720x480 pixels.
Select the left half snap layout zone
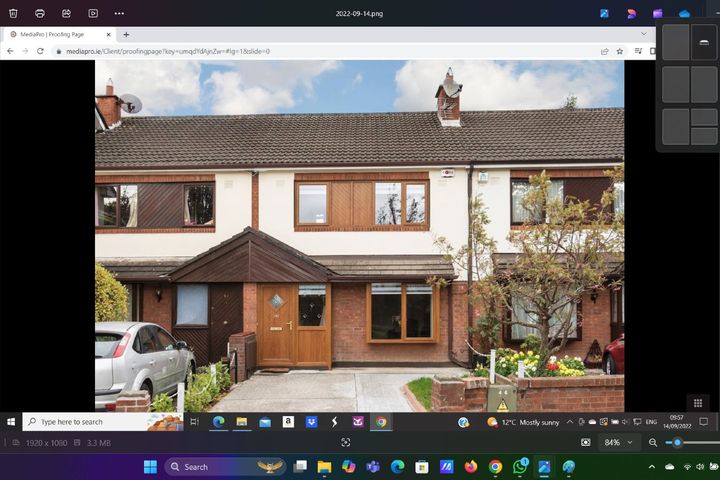pyautogui.click(x=675, y=42)
